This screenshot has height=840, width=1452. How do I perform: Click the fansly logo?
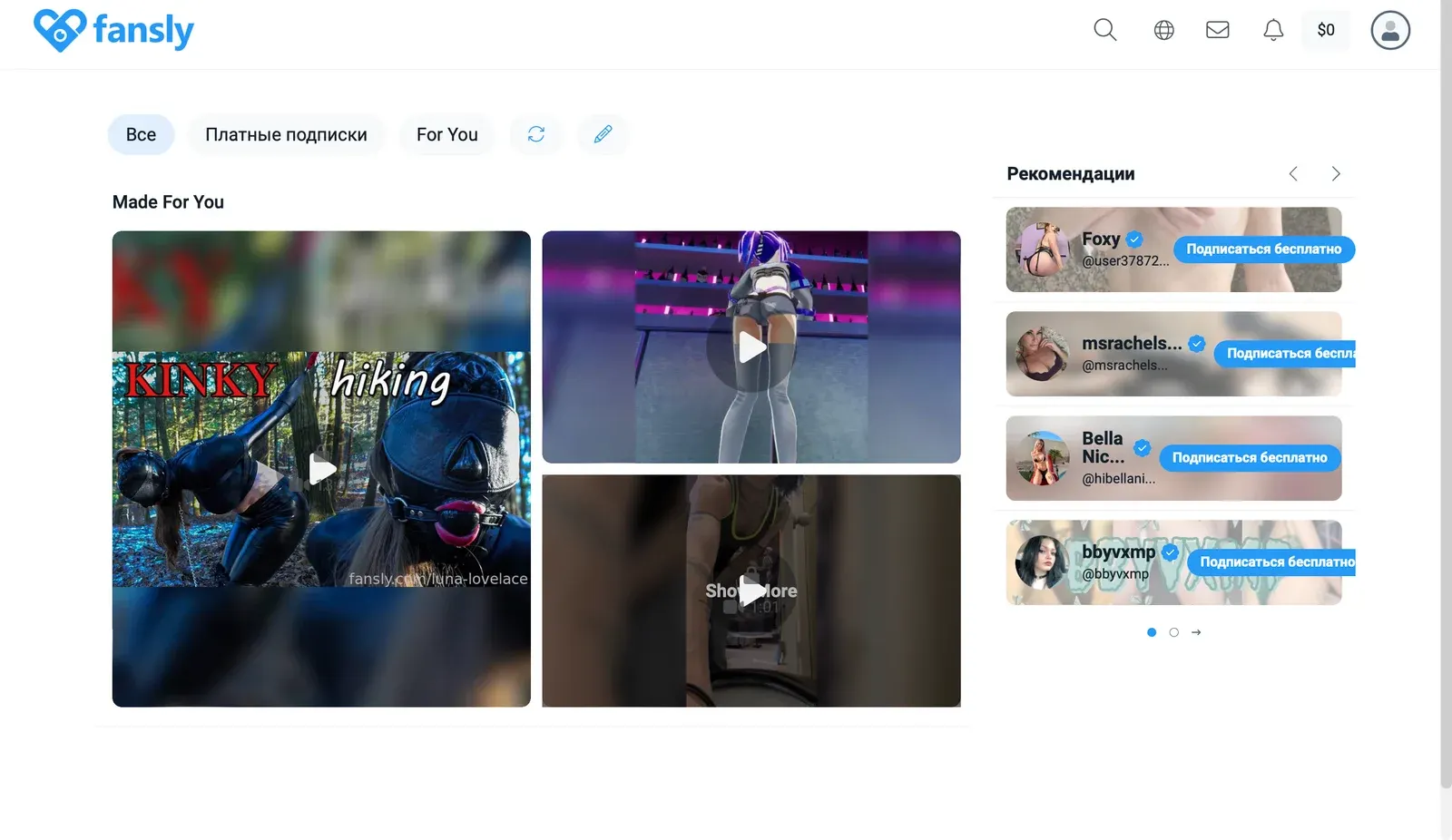(x=113, y=30)
